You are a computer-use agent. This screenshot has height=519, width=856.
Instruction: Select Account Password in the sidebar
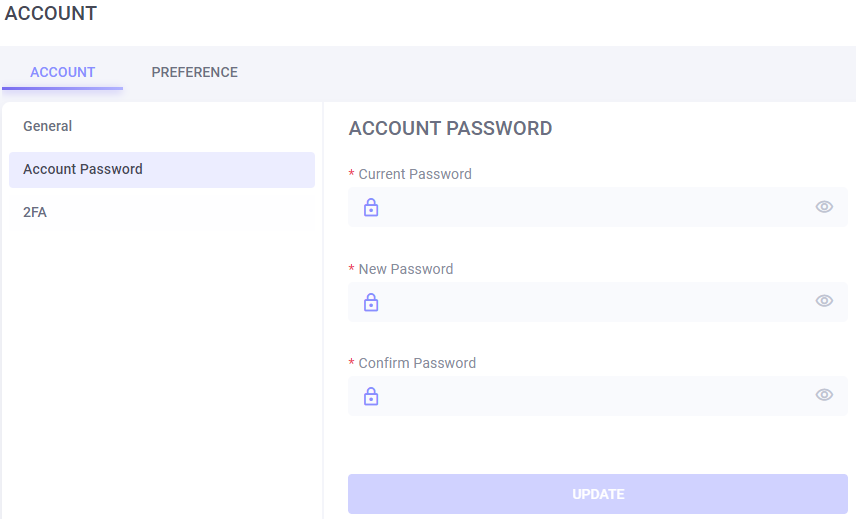pos(83,169)
